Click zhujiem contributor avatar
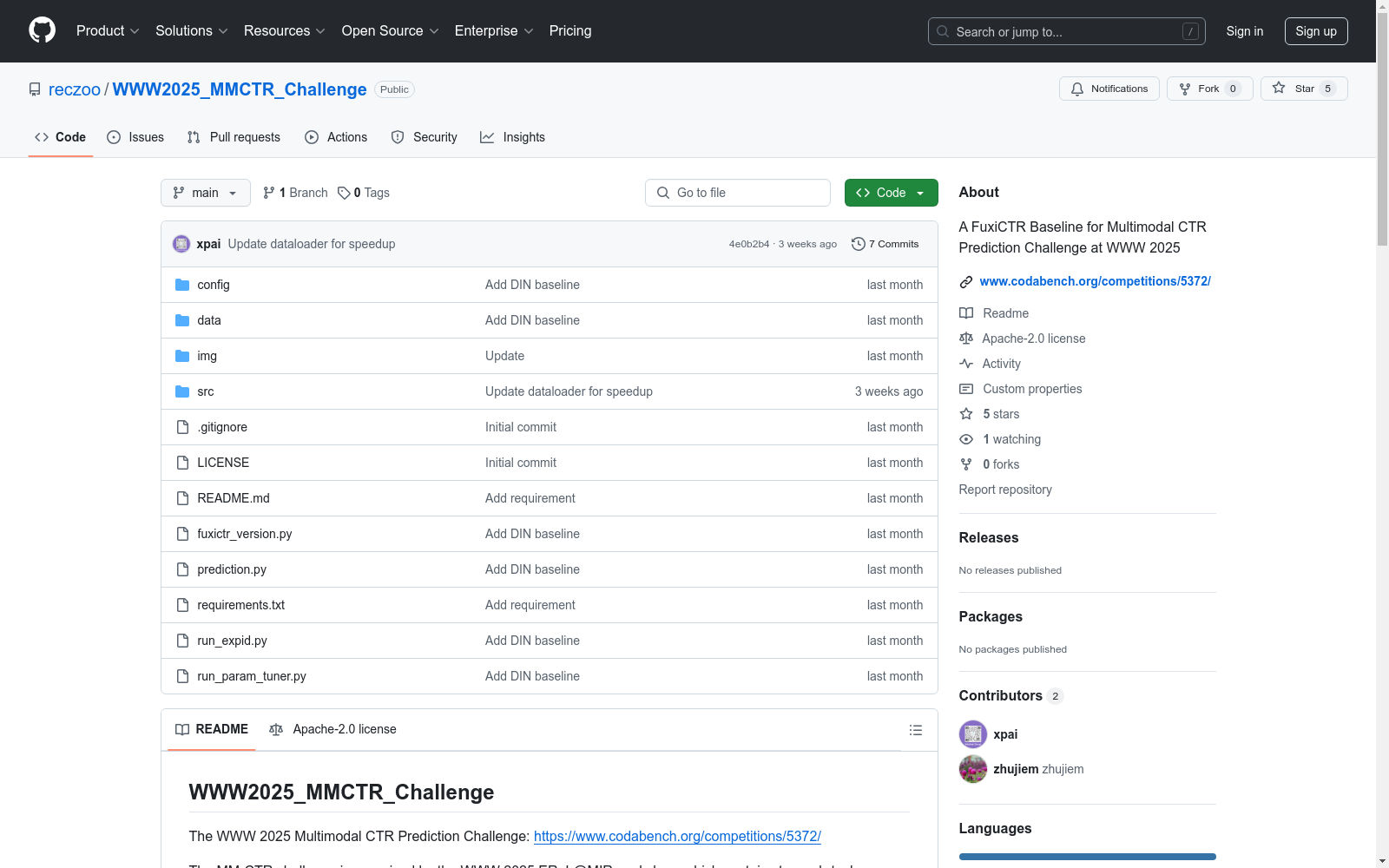This screenshot has width=1389, height=868. coord(973,769)
